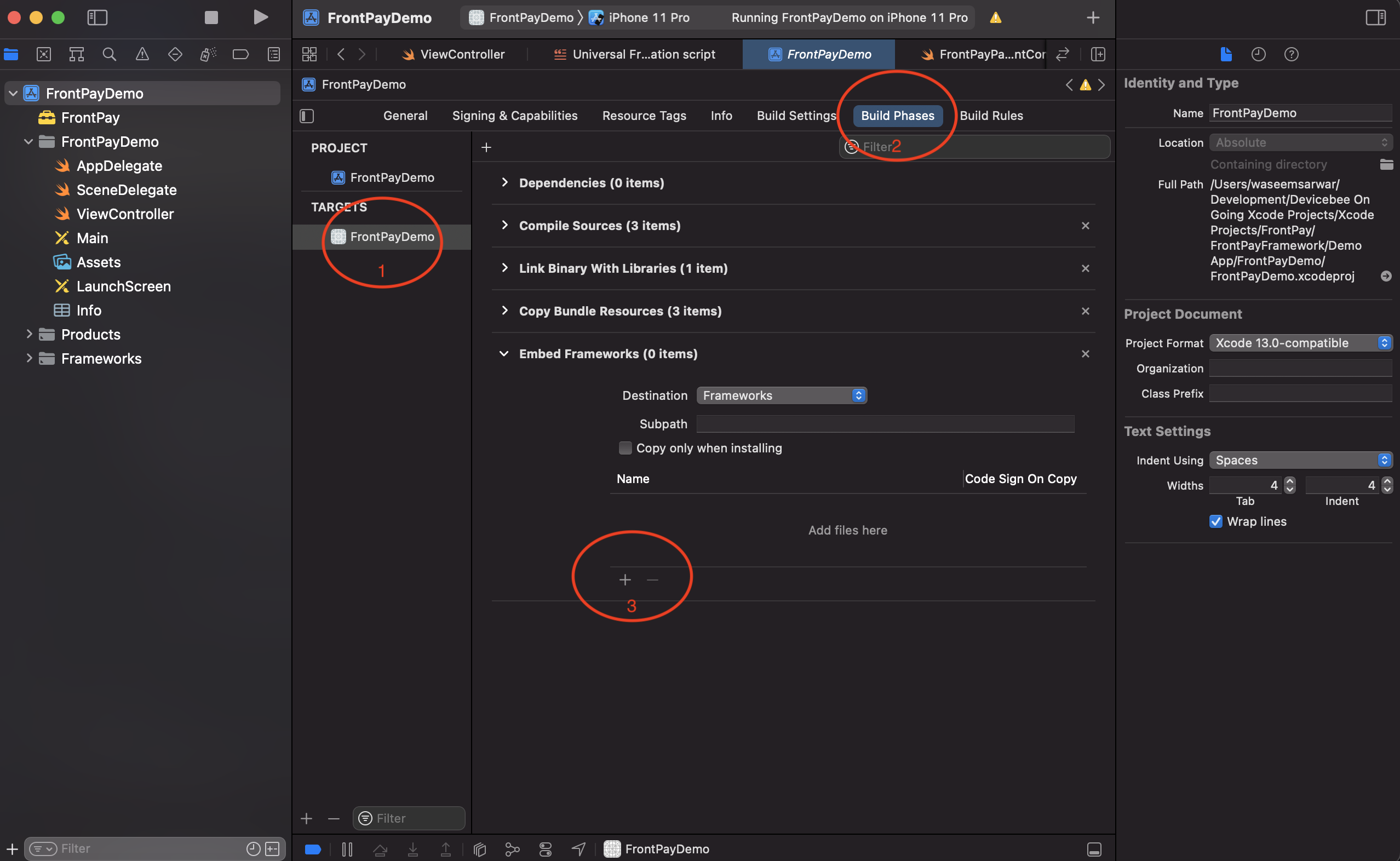Open the Issue navigator warning icon

pos(142,54)
